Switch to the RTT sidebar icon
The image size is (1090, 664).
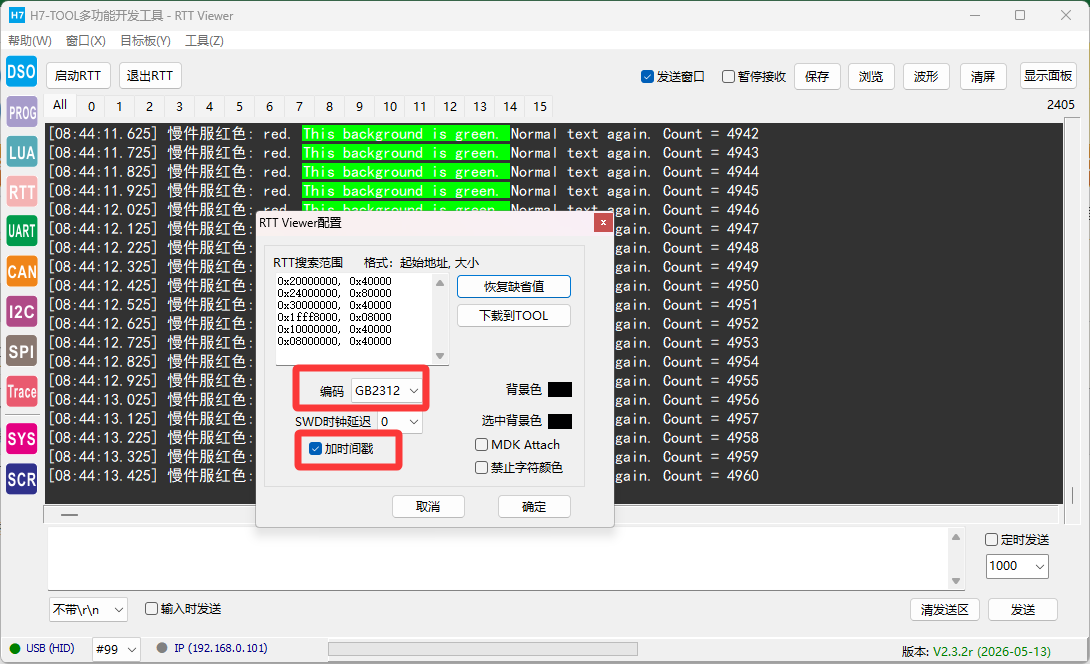tap(22, 192)
